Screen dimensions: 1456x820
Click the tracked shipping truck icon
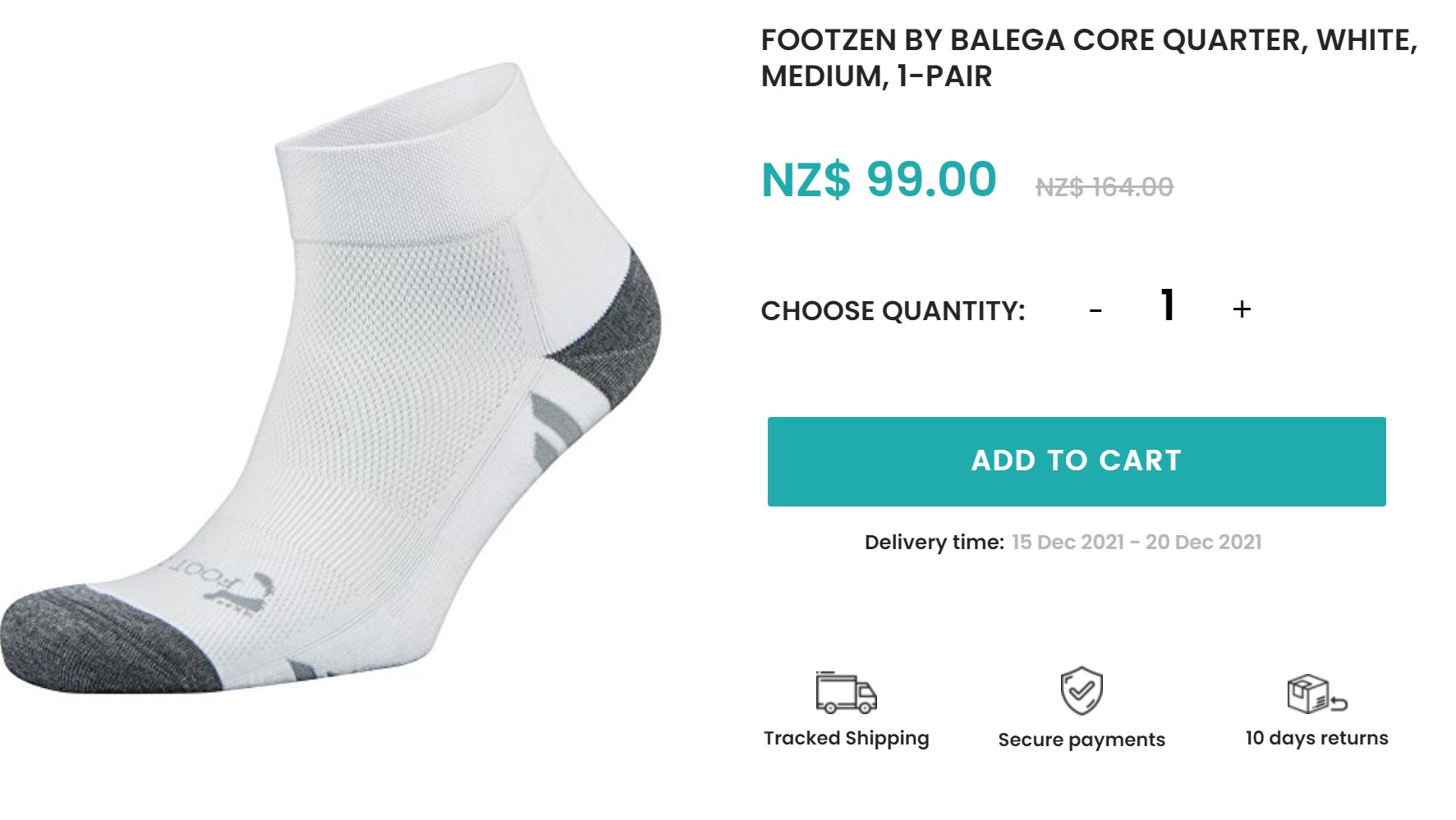click(846, 694)
